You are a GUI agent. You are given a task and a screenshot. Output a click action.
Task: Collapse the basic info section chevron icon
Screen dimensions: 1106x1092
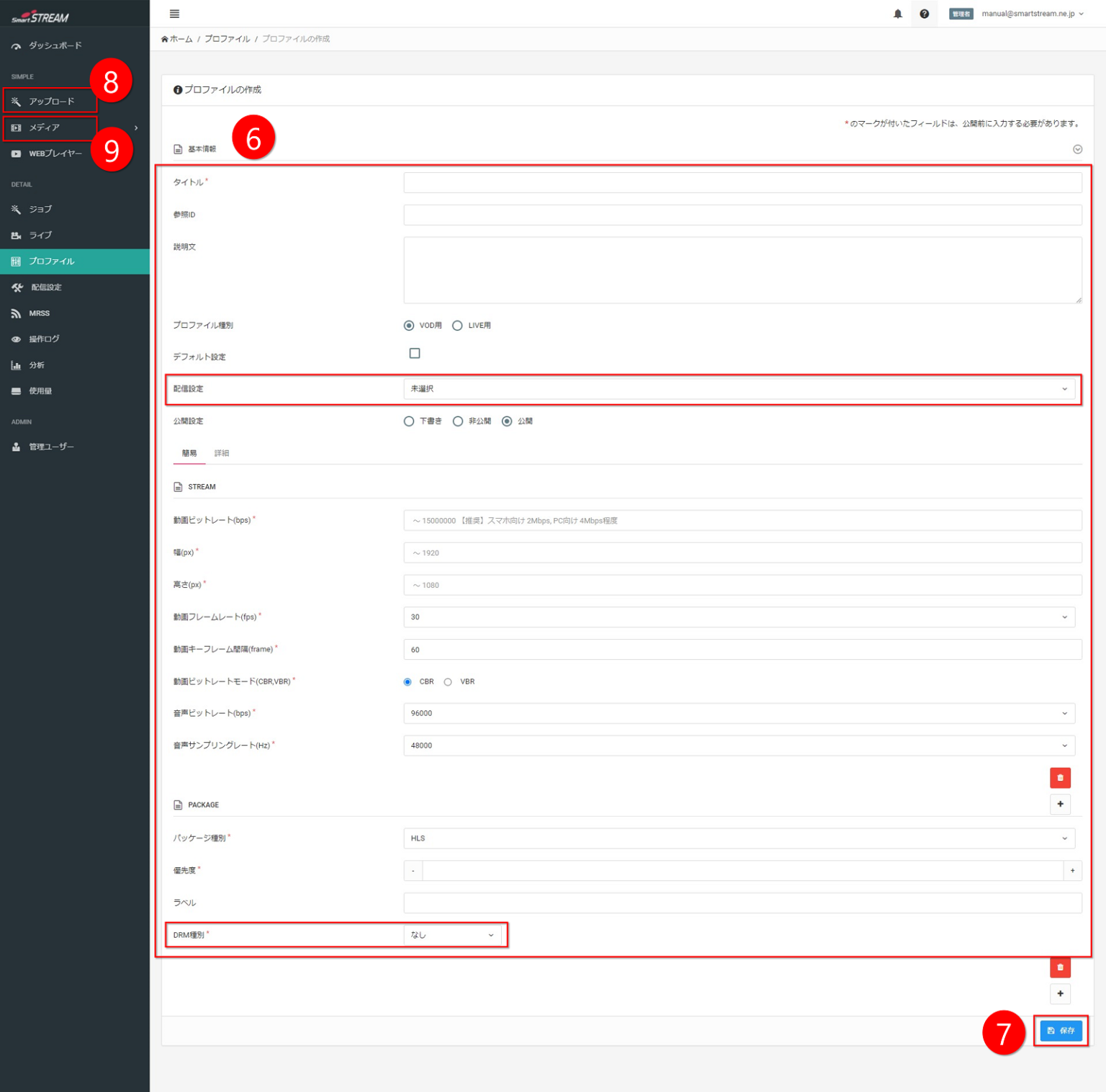(1077, 149)
